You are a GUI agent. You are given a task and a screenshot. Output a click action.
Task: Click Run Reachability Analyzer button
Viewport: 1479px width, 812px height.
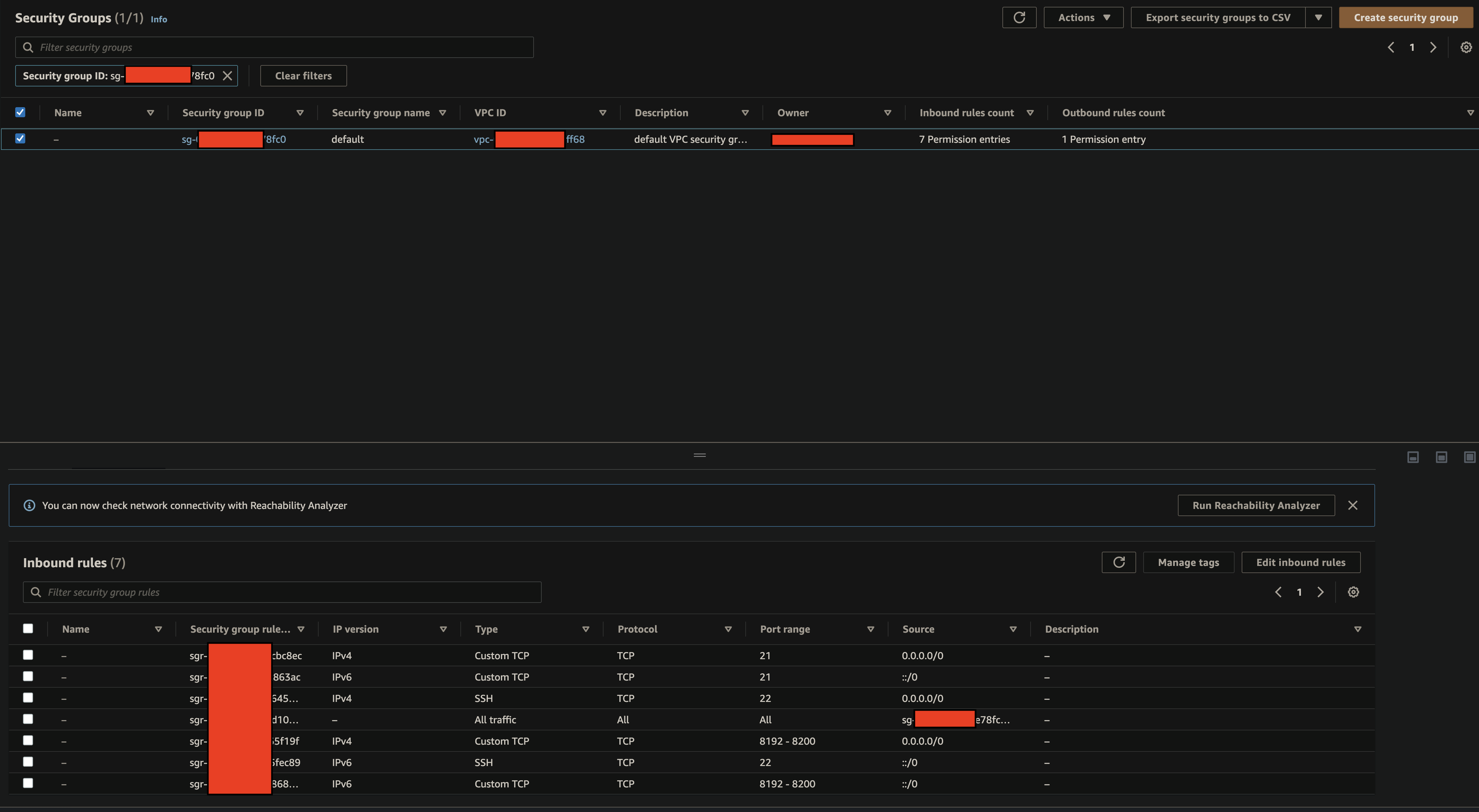pos(1256,505)
